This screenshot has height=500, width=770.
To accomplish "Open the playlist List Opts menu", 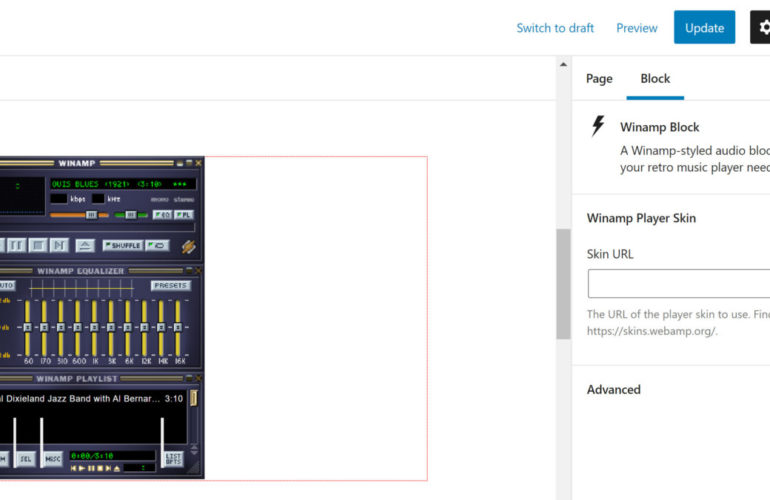I will 173,459.
